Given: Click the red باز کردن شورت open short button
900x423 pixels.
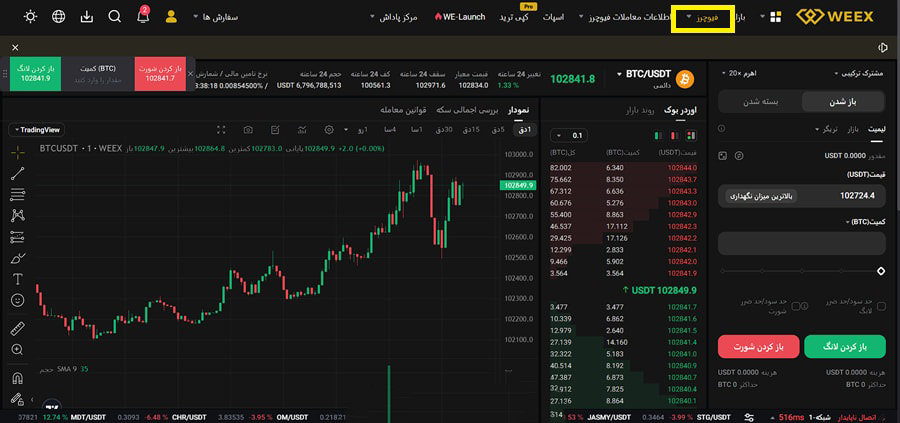Looking at the screenshot, I should click(758, 347).
